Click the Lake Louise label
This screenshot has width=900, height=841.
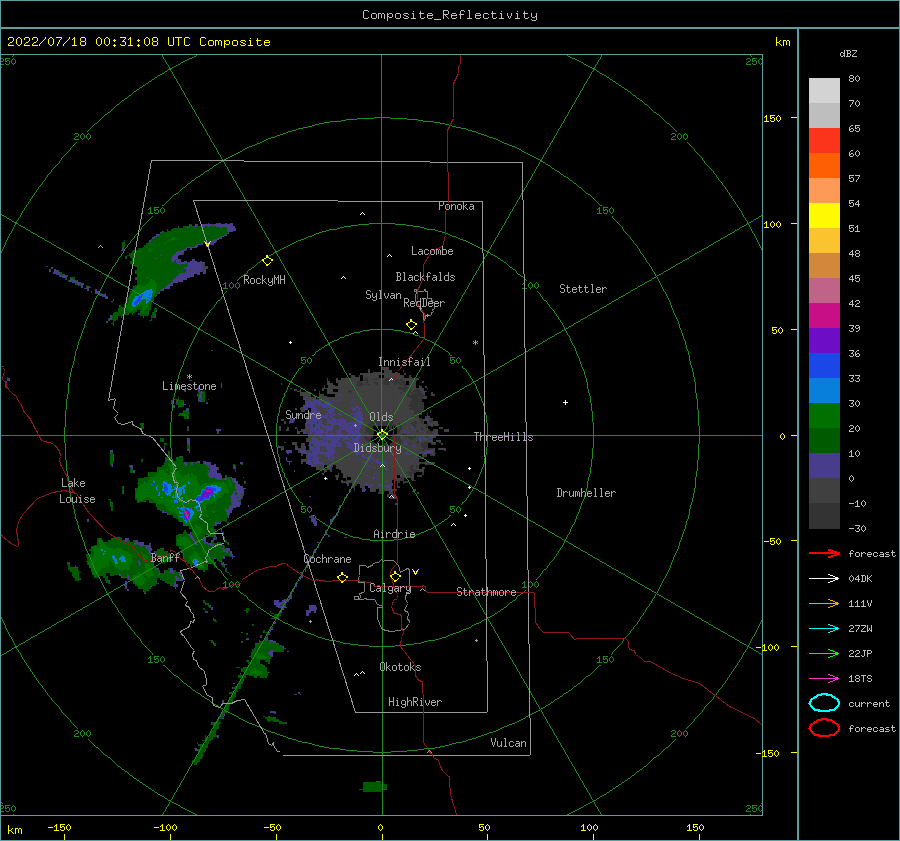click(x=77, y=491)
